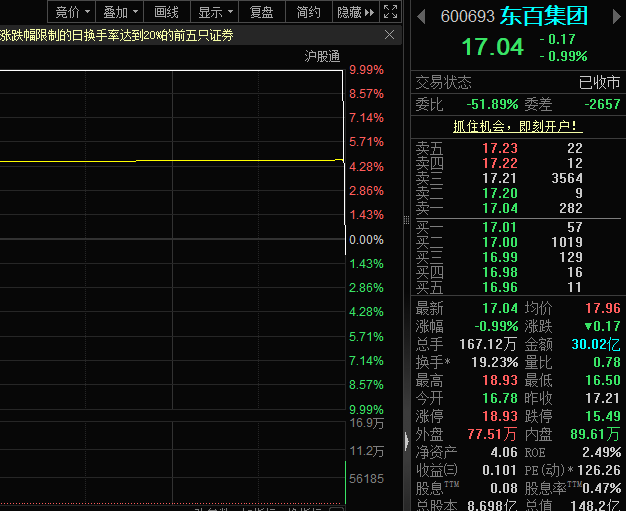Click the fullscreen expand icon in toolbar

pyautogui.click(x=391, y=12)
